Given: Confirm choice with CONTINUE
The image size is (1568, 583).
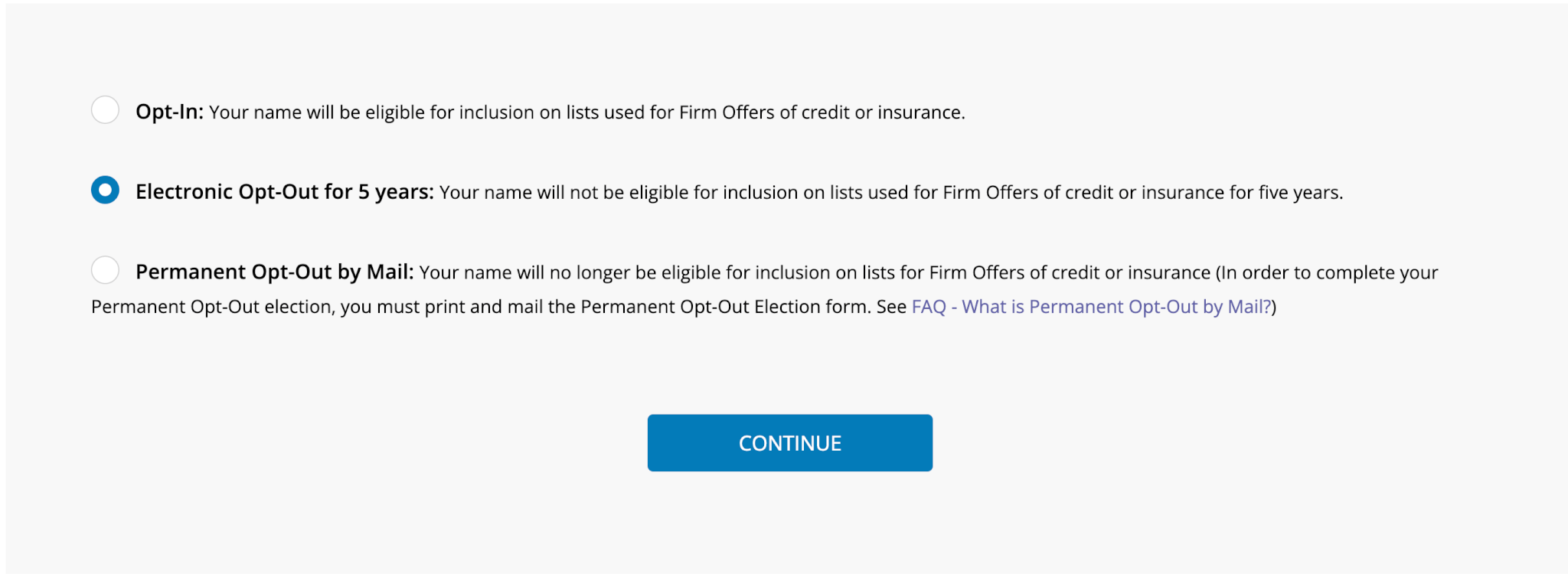Looking at the screenshot, I should [x=789, y=442].
